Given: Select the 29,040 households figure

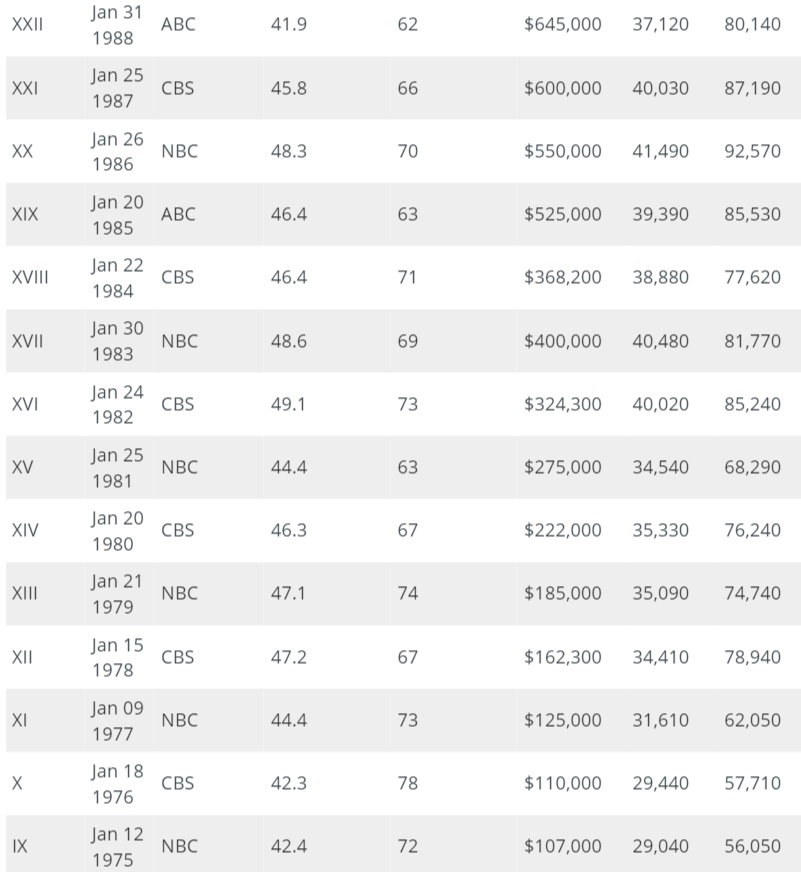Looking at the screenshot, I should 660,846.
